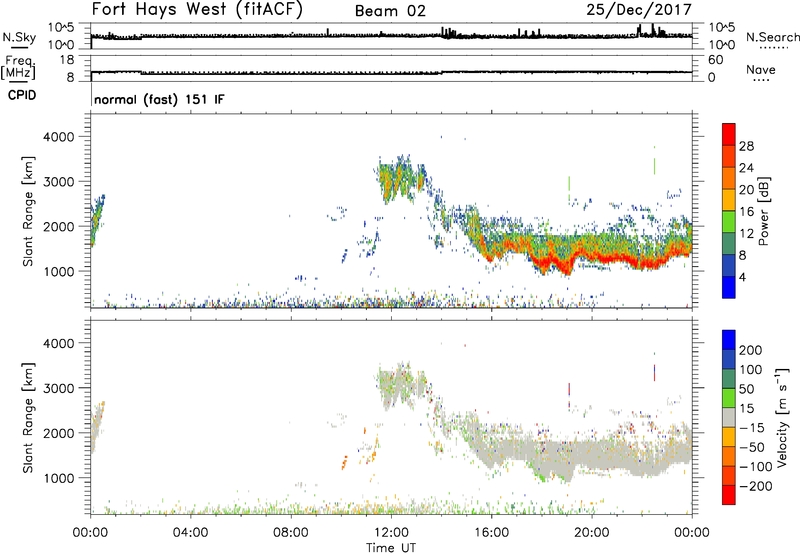
Task: Click the "100" label on the velocity colorbar
Action: [x=751, y=370]
